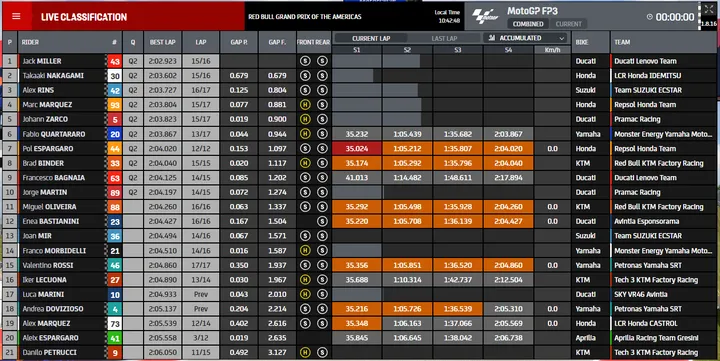
Task: Select rider Valentino ROSSI
Action: [48, 265]
